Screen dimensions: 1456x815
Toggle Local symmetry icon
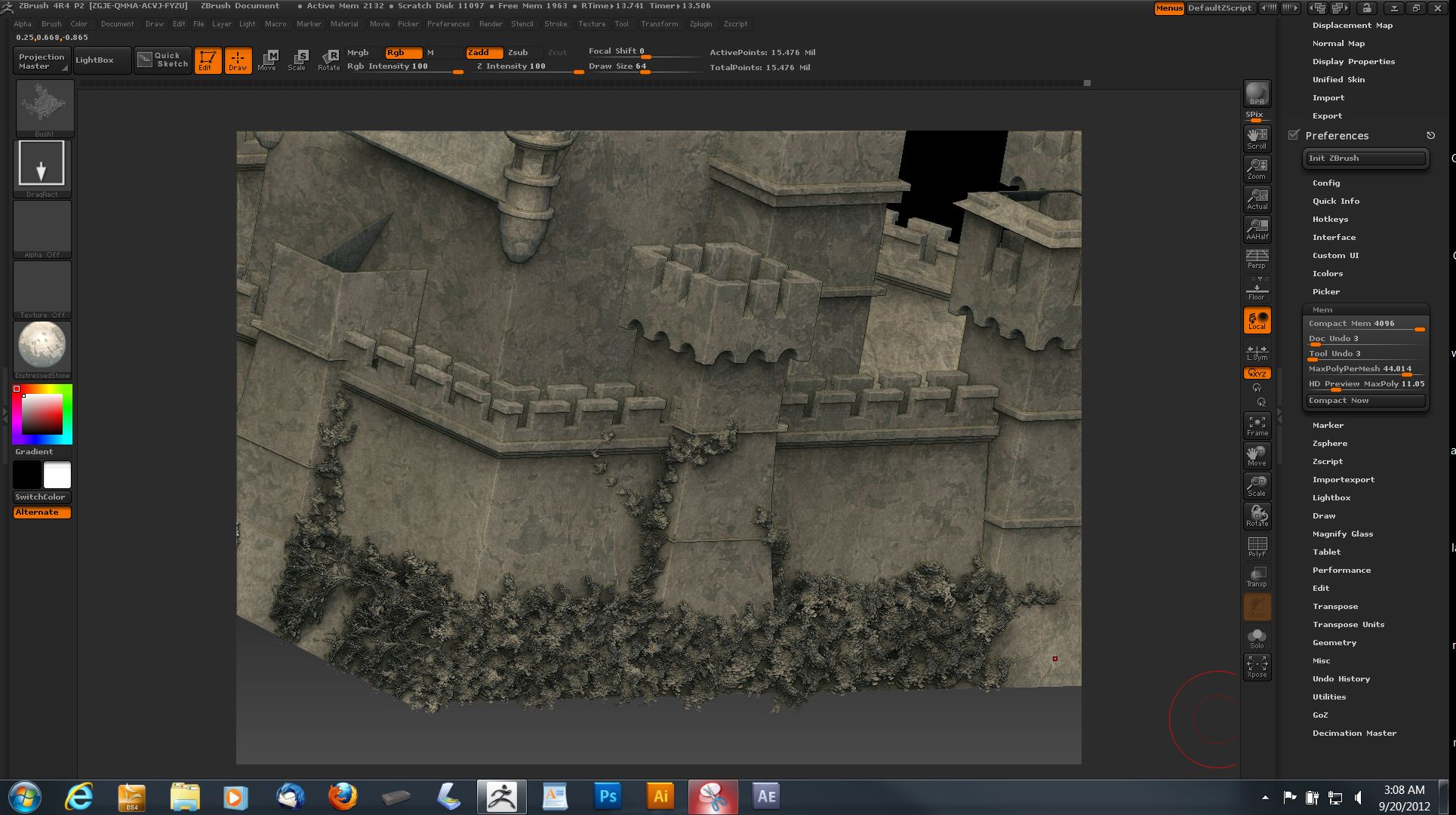[1257, 320]
